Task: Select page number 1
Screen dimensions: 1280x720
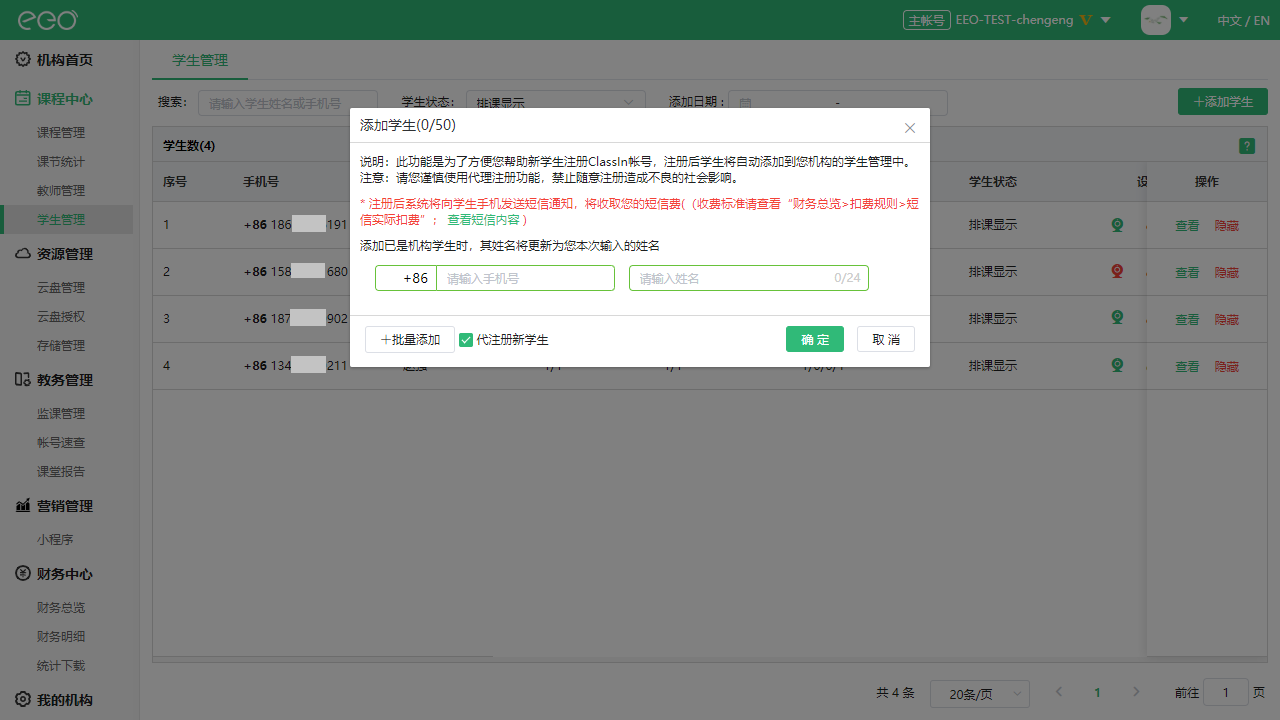Action: coord(1097,692)
